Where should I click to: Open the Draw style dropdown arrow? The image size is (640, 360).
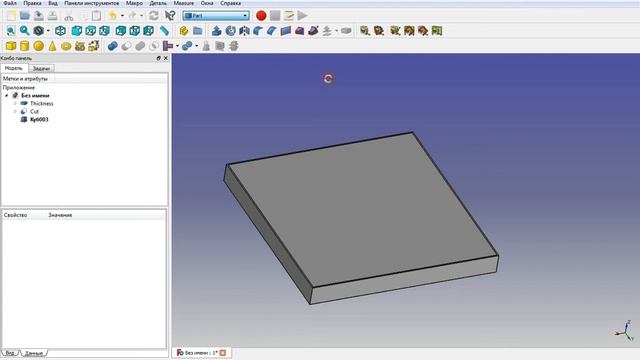click(x=48, y=31)
